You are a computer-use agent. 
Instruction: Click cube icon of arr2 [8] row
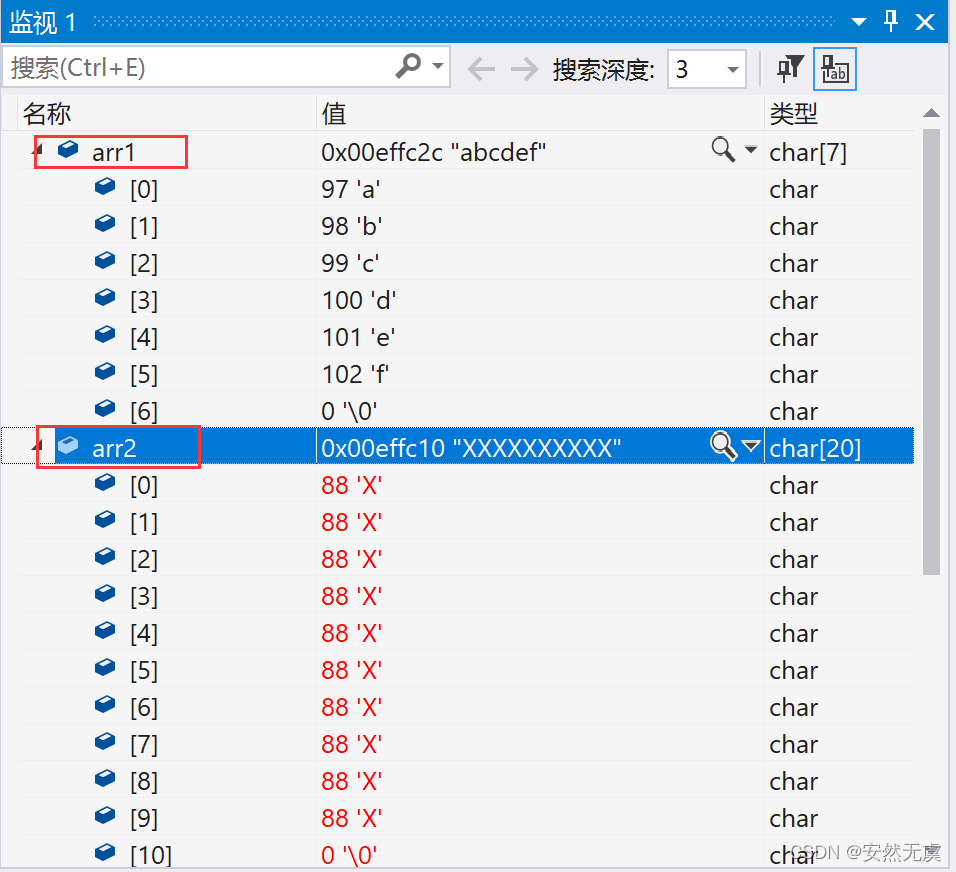click(x=105, y=778)
